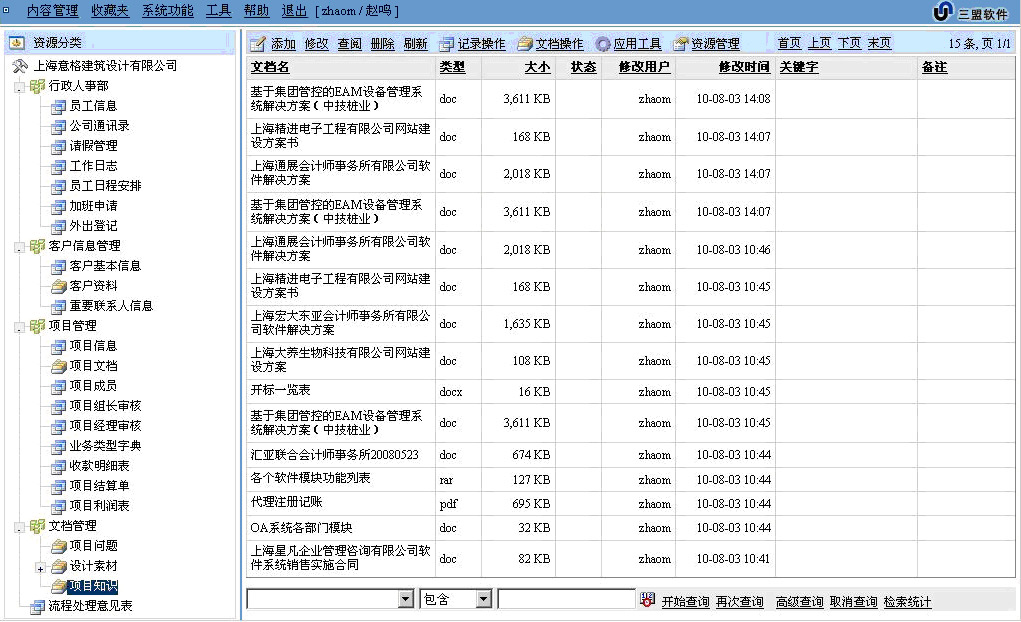
Task: Click the 客户资料 folder icon
Action: pyautogui.click(x=59, y=286)
